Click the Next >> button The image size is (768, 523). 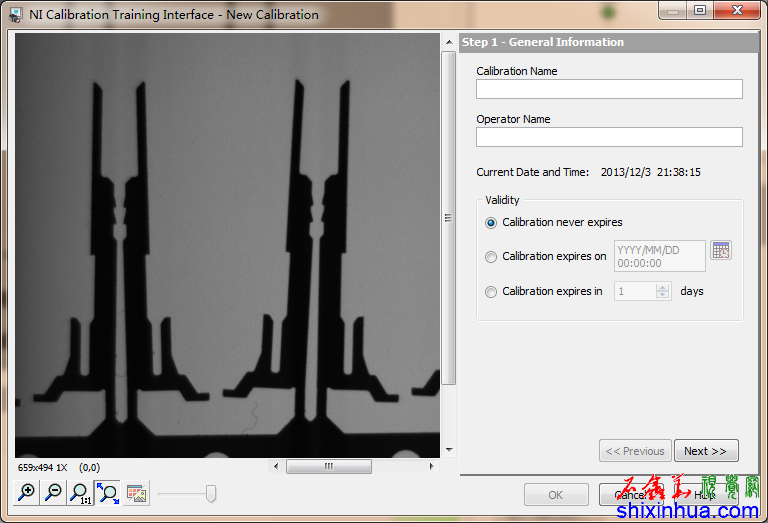(706, 451)
